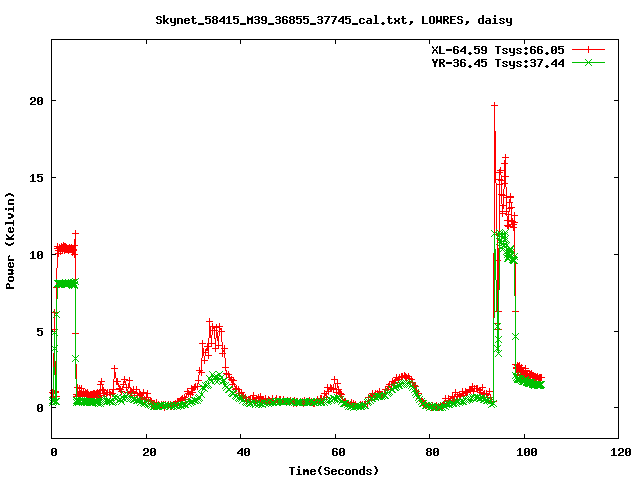Click the y-axis tick label 20
This screenshot has height=480, width=640.
coord(36,101)
